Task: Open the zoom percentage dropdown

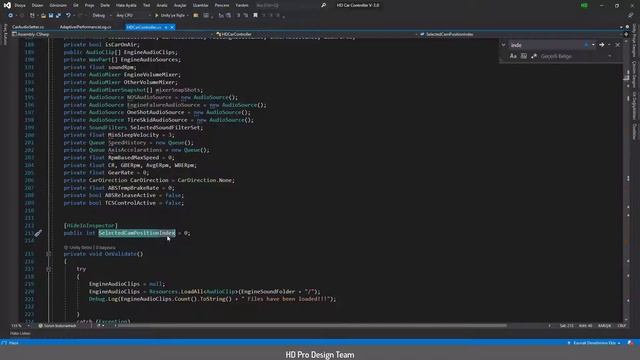Action: coord(19,326)
